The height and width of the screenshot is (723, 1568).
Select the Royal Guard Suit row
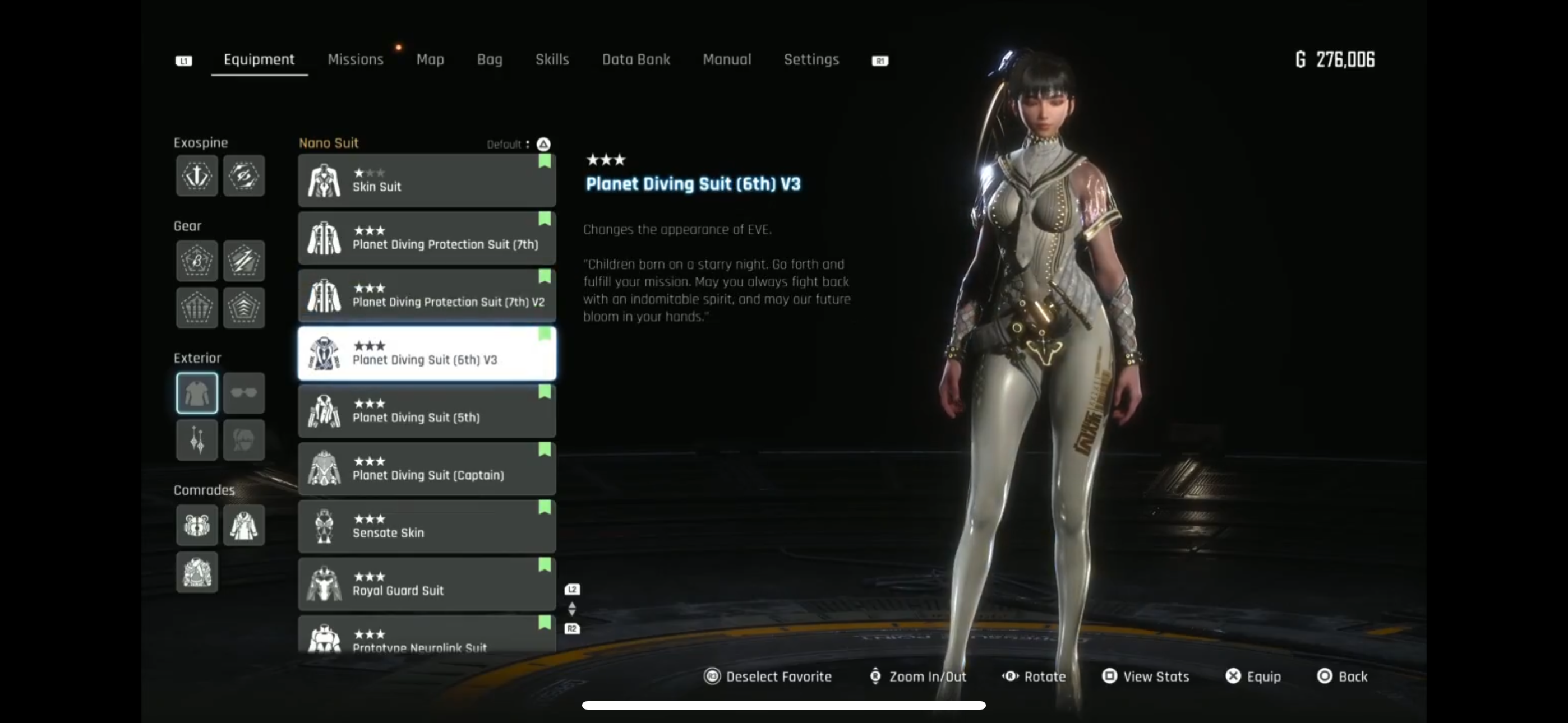(x=427, y=584)
